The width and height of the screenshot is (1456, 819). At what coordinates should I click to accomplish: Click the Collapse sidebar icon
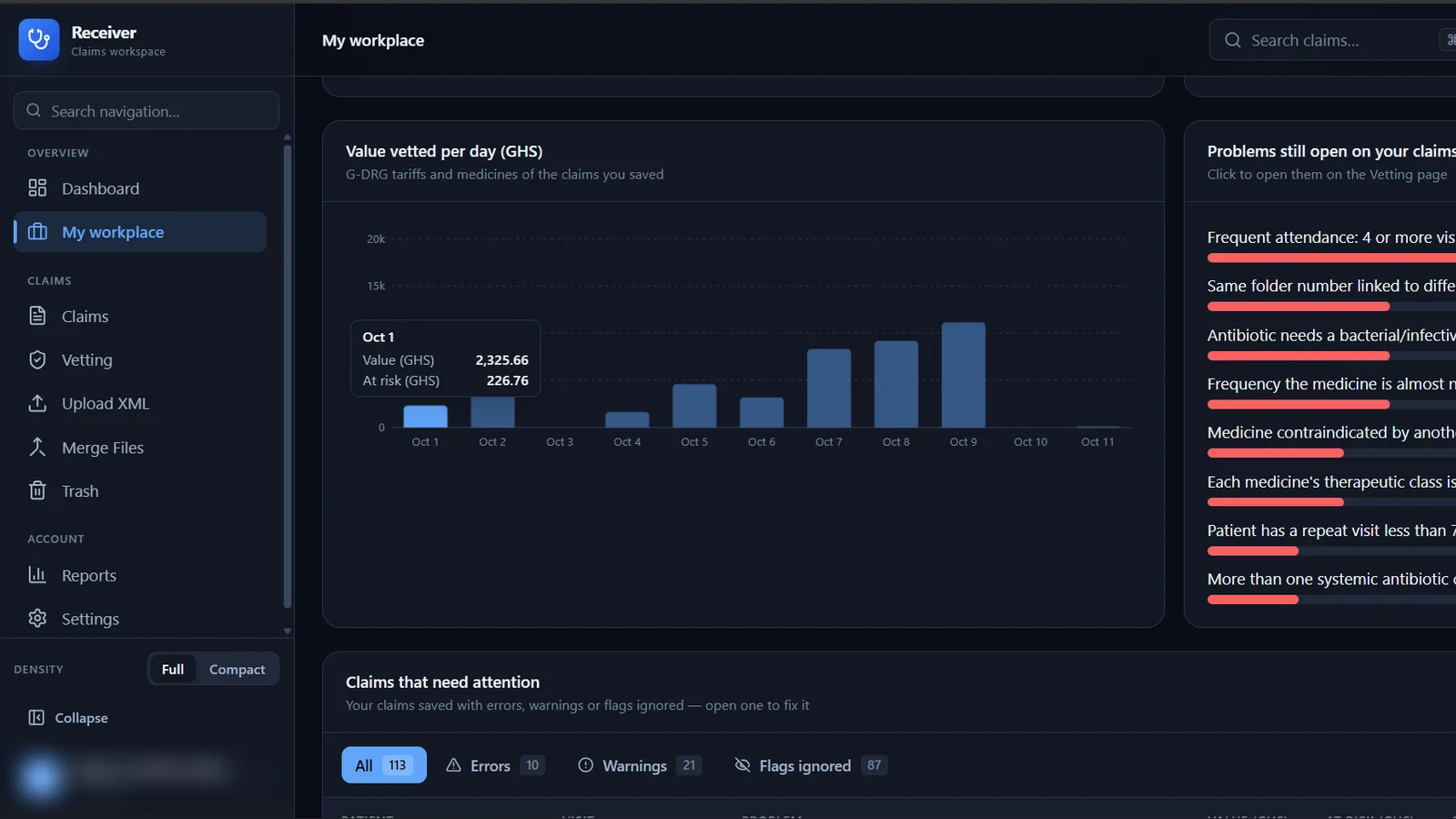(x=36, y=718)
